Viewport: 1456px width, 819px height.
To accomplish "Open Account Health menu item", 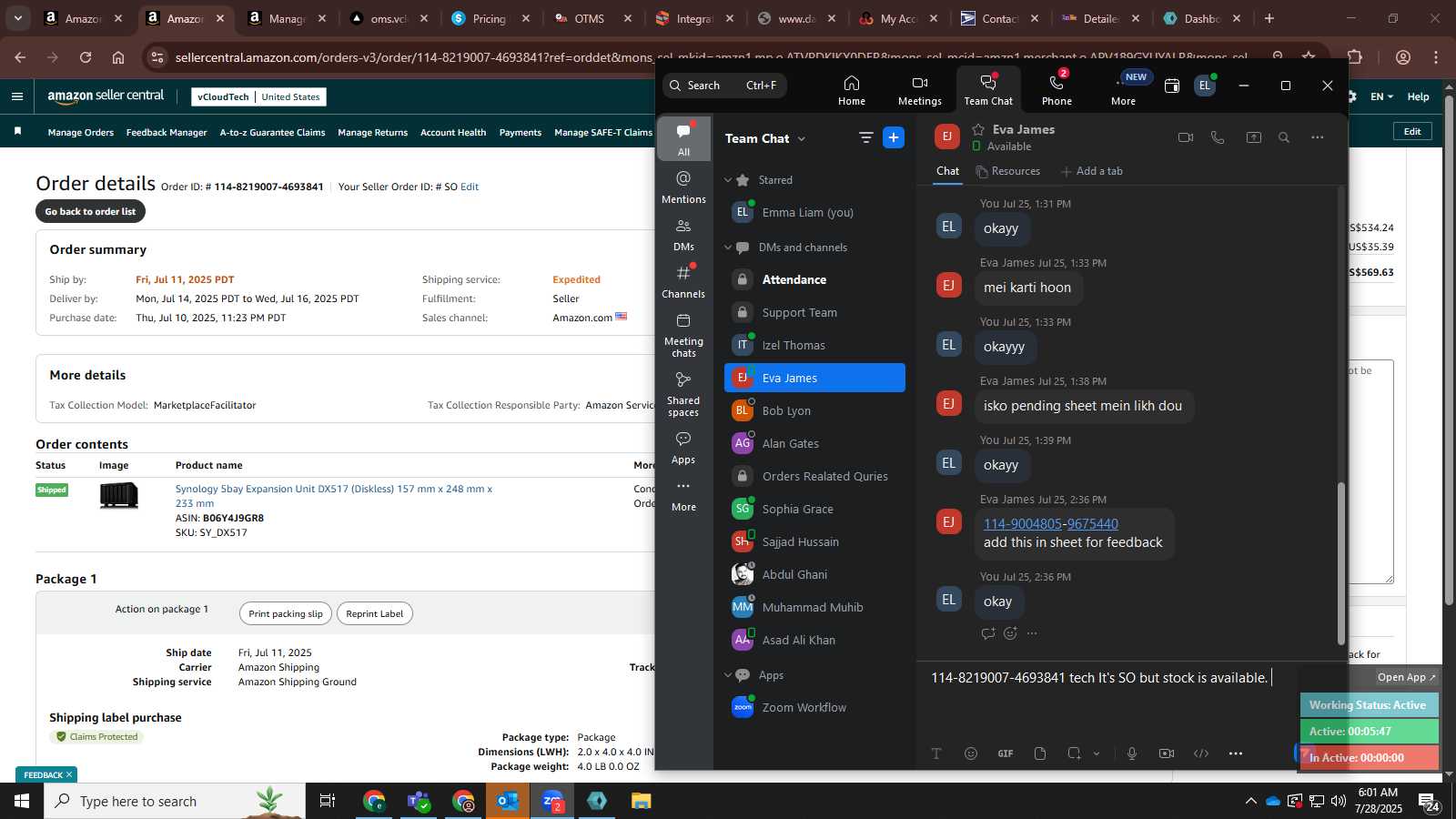I will point(453,133).
